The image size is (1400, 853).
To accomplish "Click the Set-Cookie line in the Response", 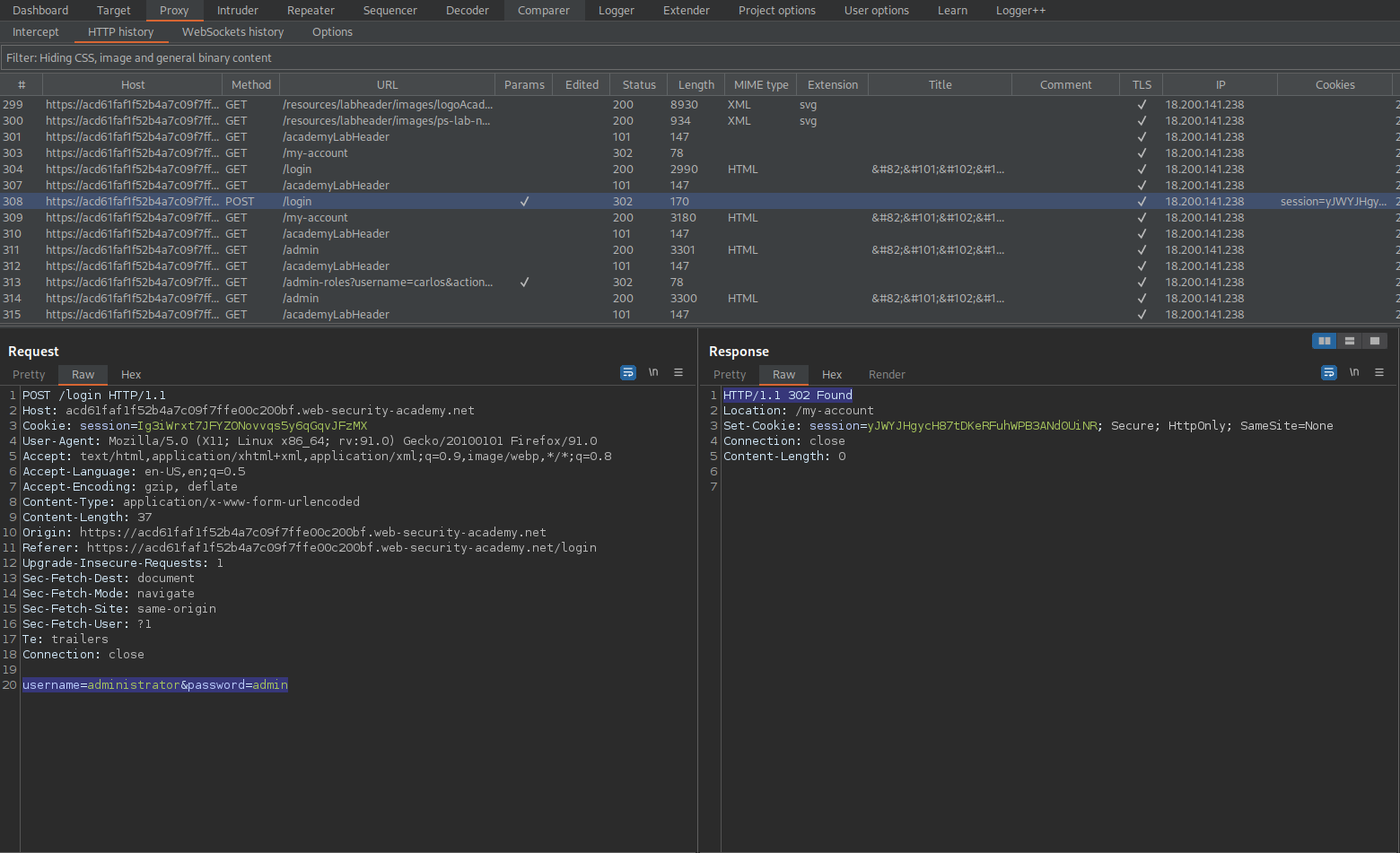I will coord(1028,426).
